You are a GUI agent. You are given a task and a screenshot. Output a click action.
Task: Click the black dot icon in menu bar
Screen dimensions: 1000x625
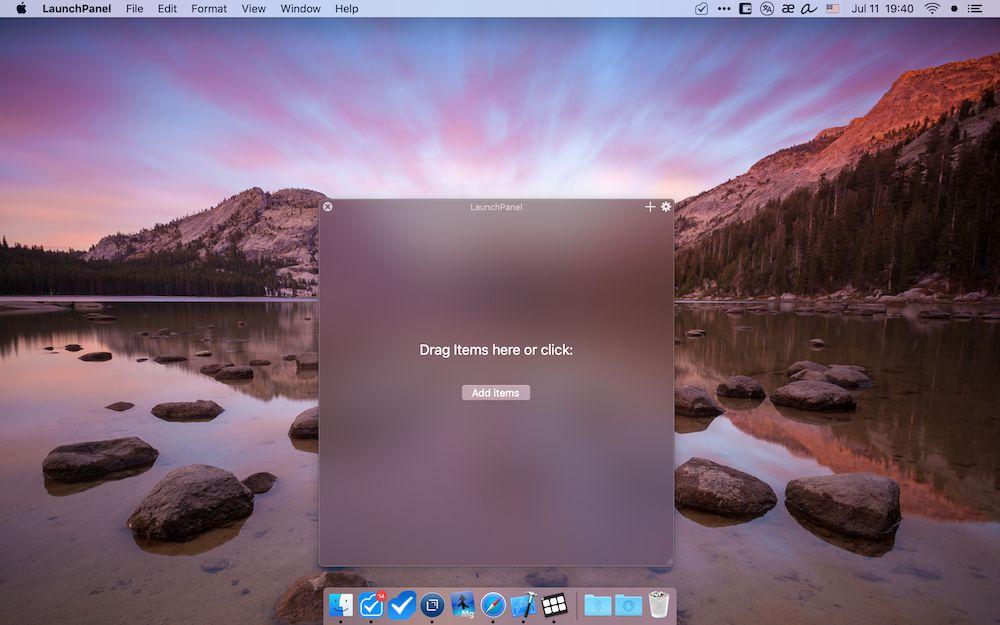pyautogui.click(x=954, y=9)
